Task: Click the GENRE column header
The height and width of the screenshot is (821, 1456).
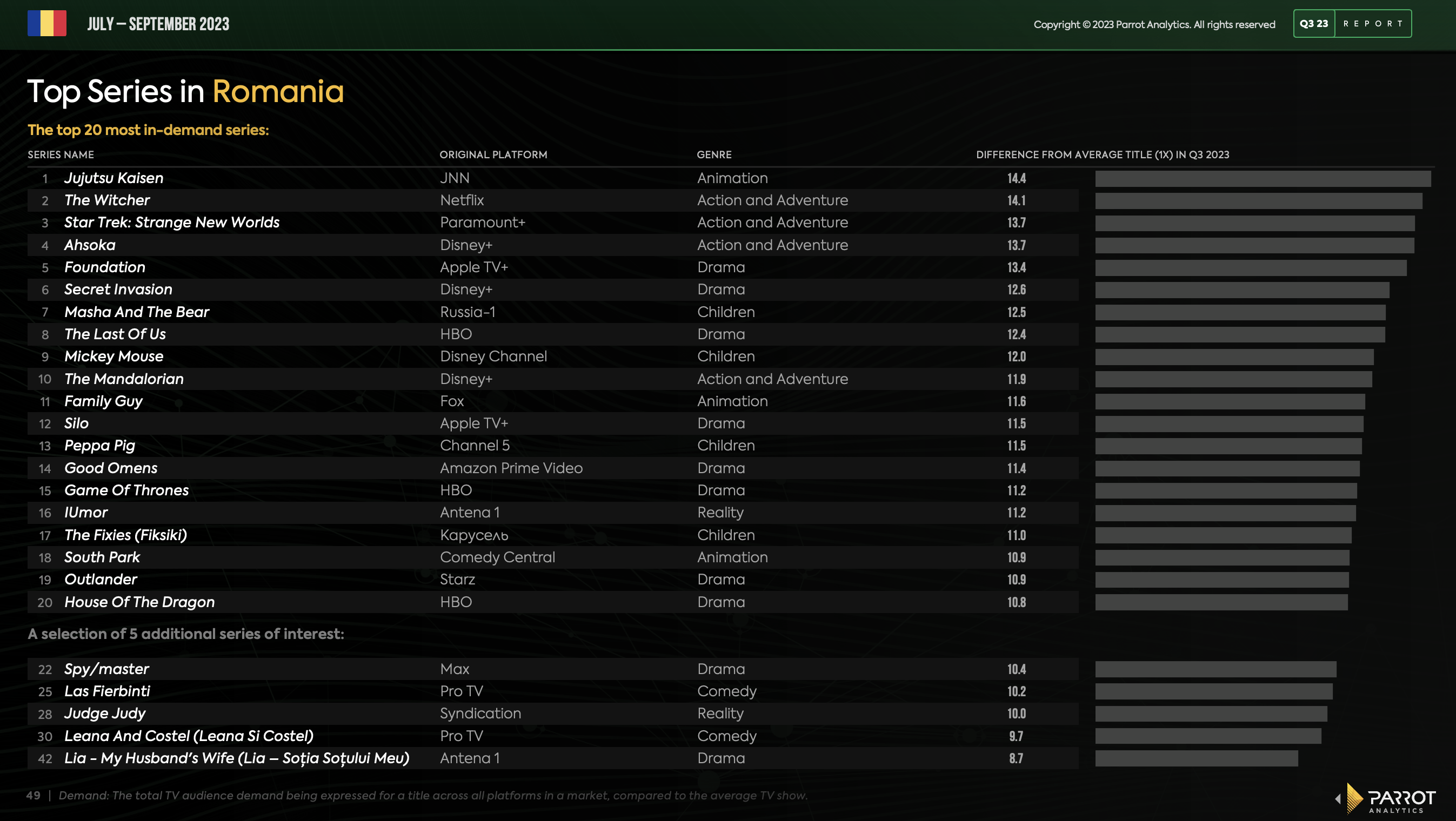Action: click(714, 155)
